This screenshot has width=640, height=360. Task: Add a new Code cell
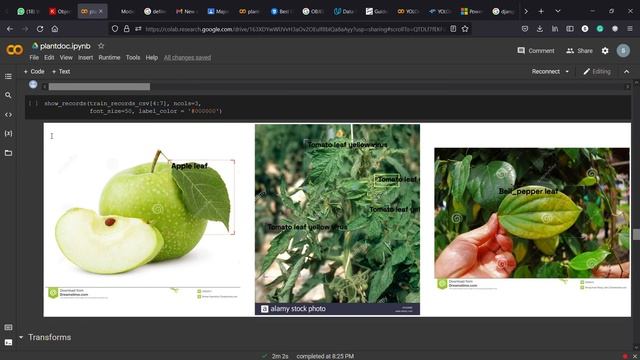click(x=34, y=71)
